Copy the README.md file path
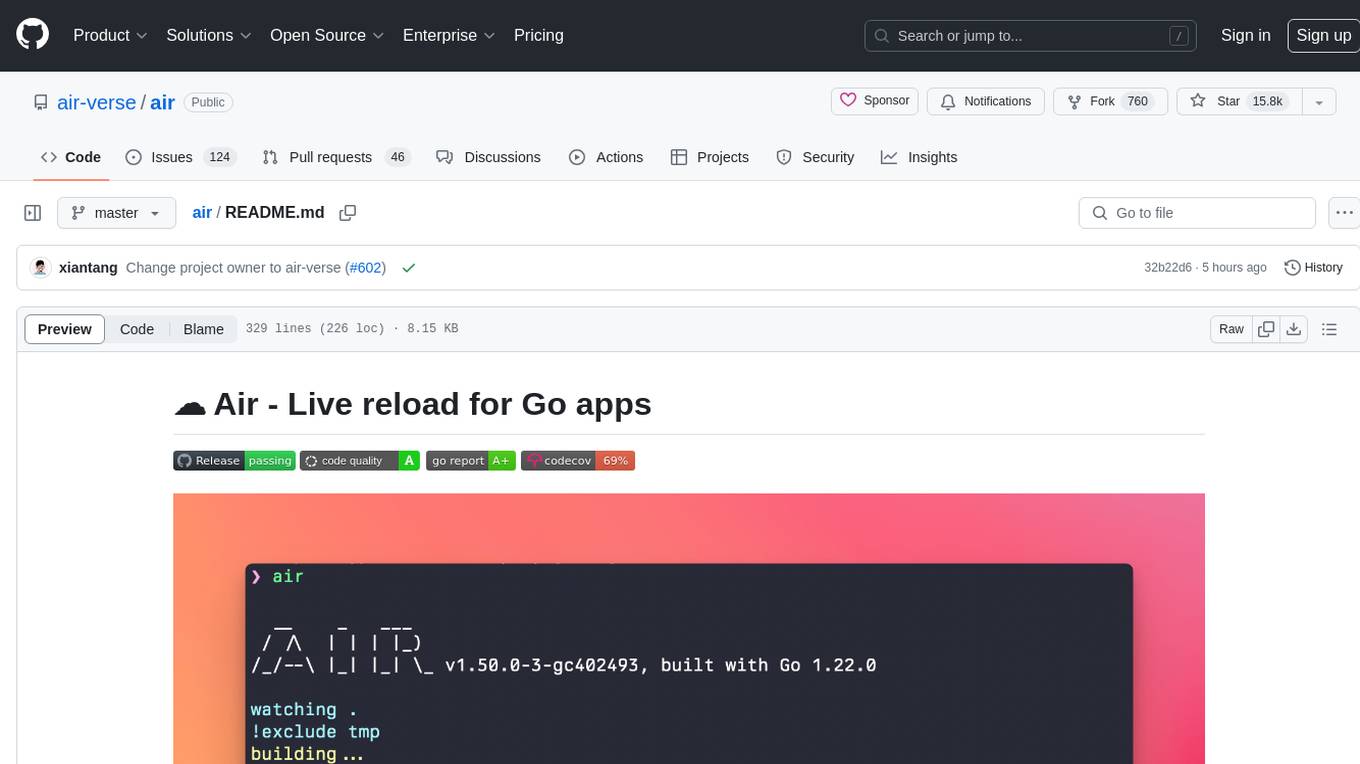 (348, 213)
